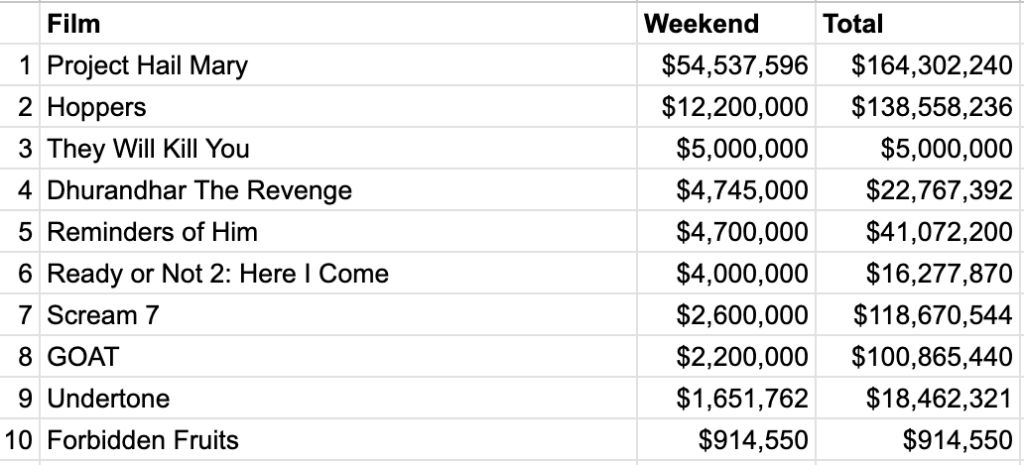Select rank number 10 cell
This screenshot has height=465, width=1024.
pyautogui.click(x=20, y=440)
